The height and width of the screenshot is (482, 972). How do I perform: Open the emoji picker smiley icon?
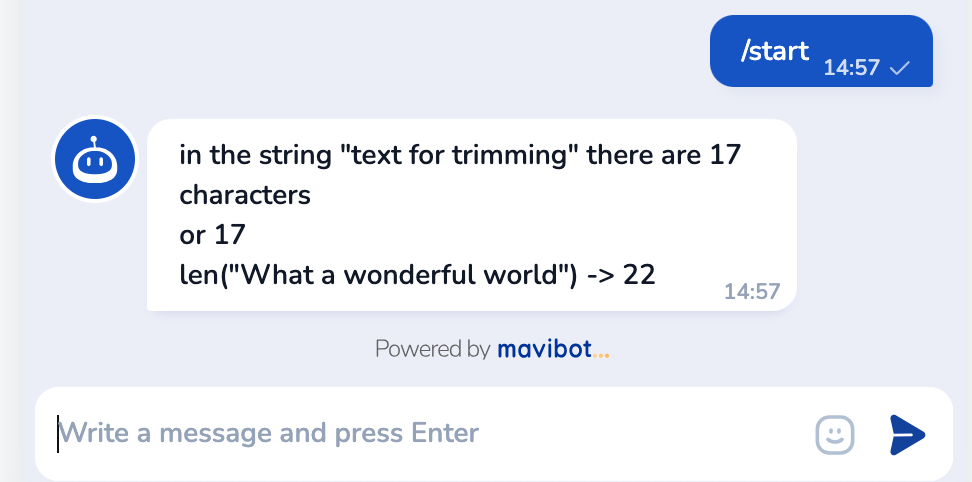835,434
